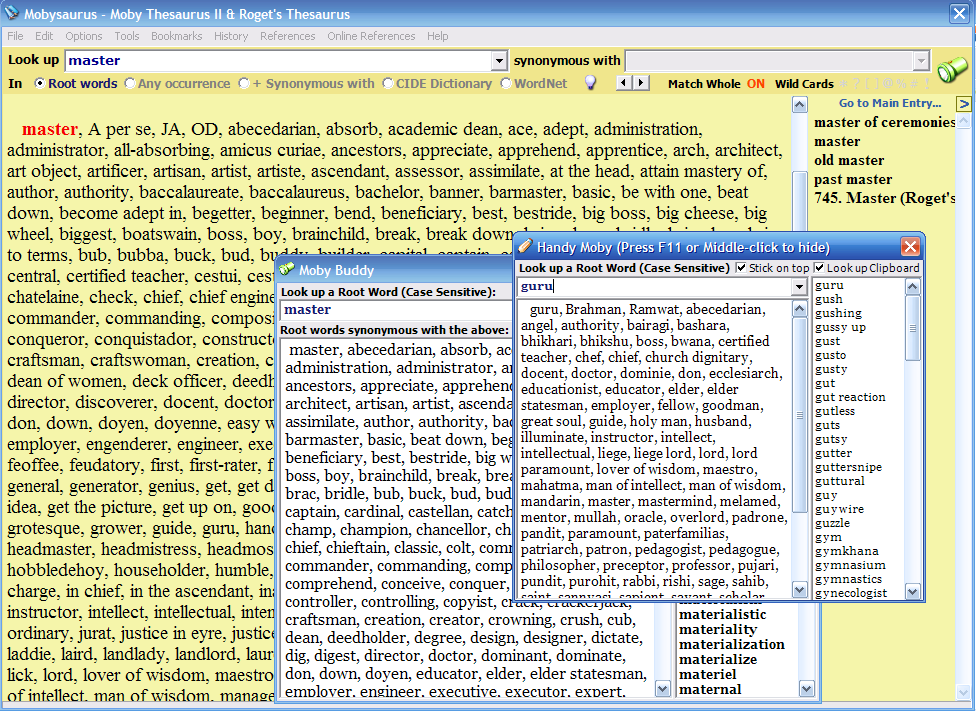Image resolution: width=976 pixels, height=711 pixels.
Task: Open the Bookmarks menu
Action: tap(176, 36)
